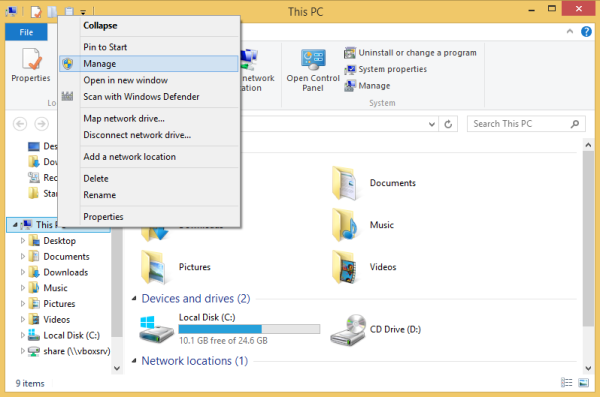
Task: Click main pane scroll up arrow
Action: click(588, 145)
